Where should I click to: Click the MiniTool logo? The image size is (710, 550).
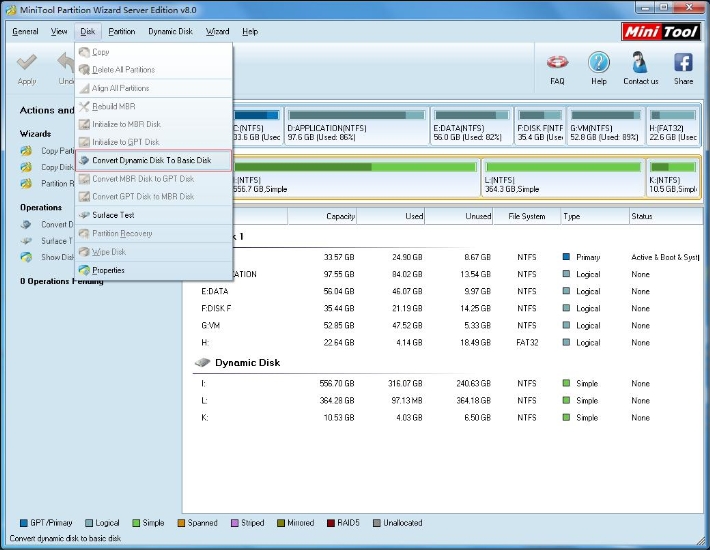click(x=661, y=32)
